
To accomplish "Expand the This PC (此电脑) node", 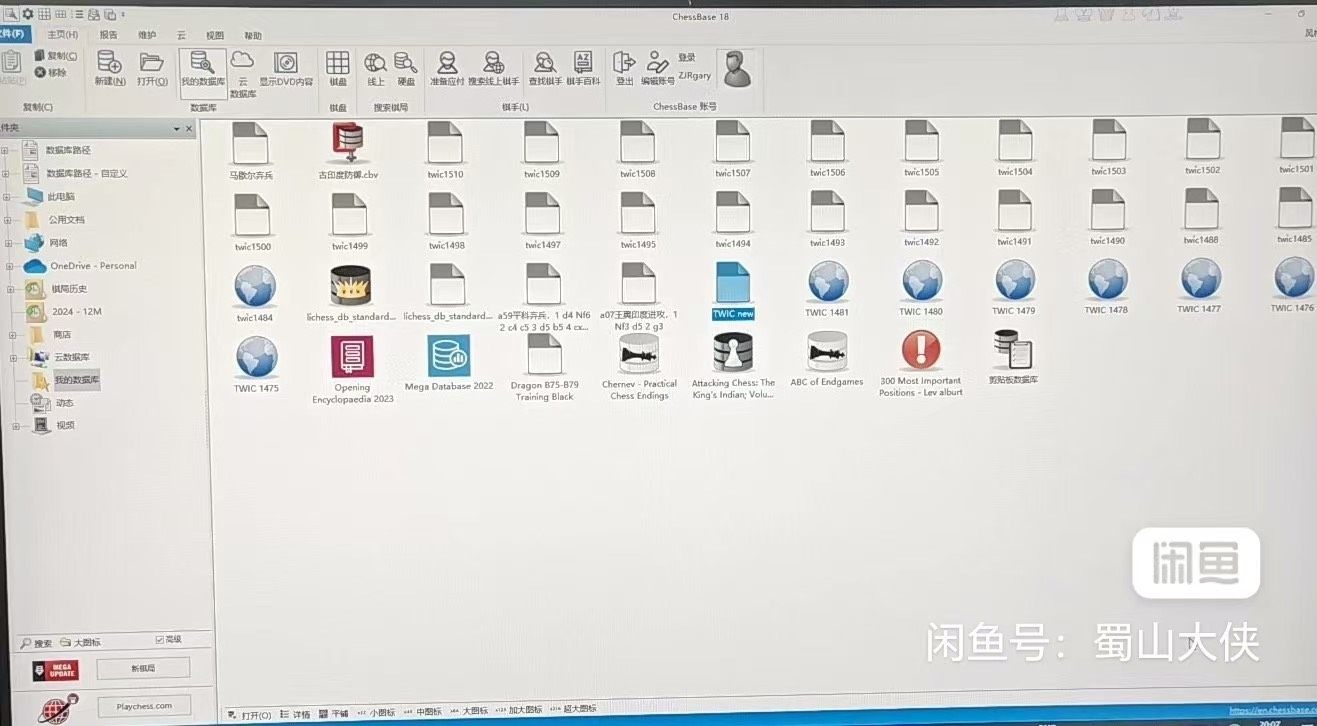I will pos(6,197).
